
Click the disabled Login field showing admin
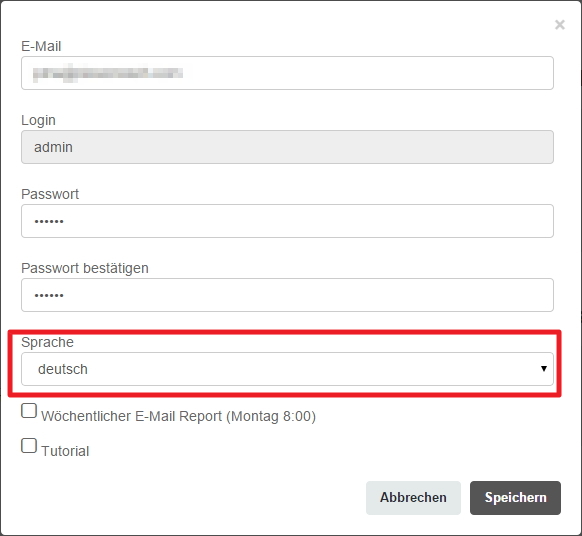tap(287, 147)
